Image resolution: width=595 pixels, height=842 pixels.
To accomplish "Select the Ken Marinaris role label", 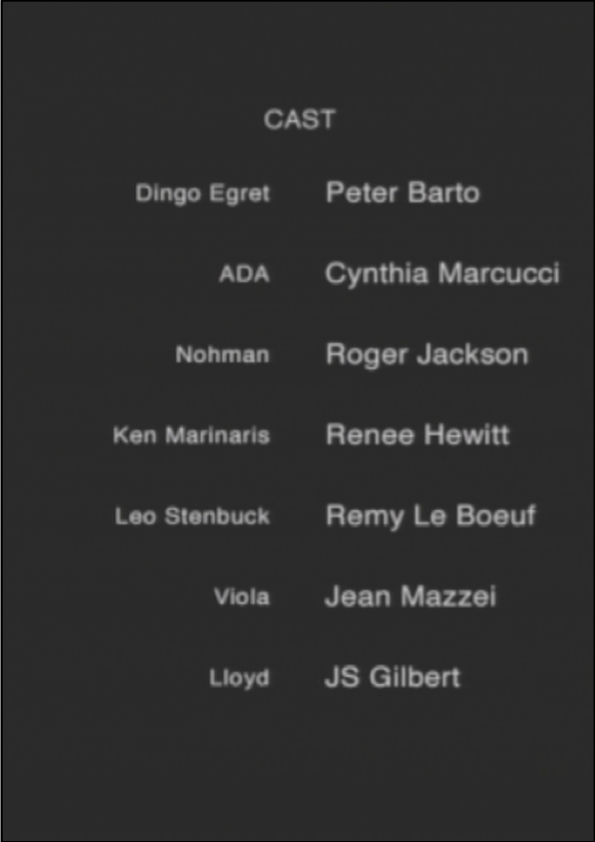I will 191,435.
